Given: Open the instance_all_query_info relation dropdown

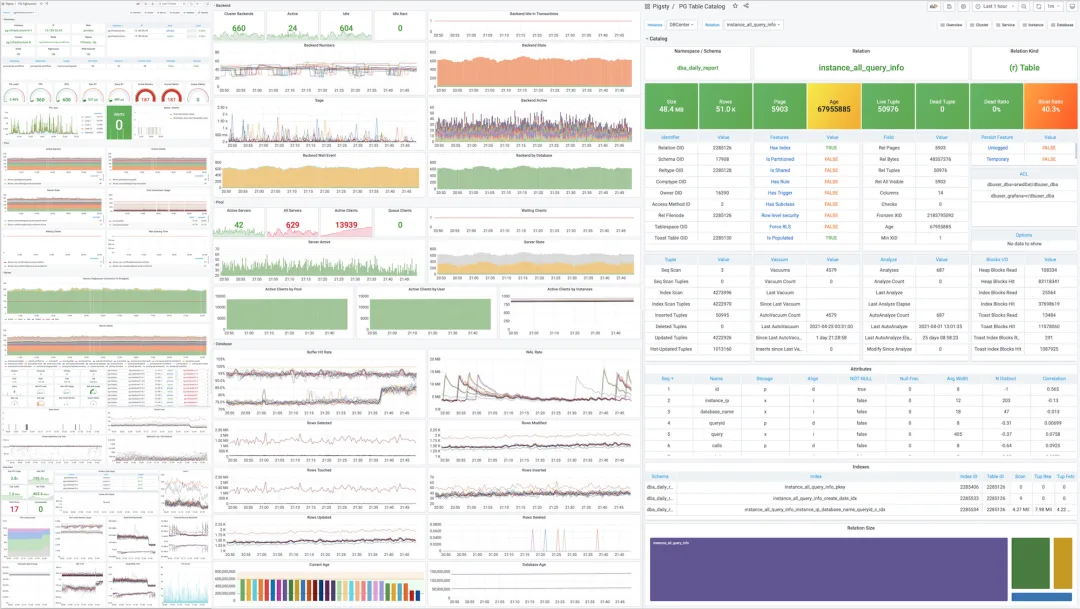Looking at the screenshot, I should [x=754, y=25].
